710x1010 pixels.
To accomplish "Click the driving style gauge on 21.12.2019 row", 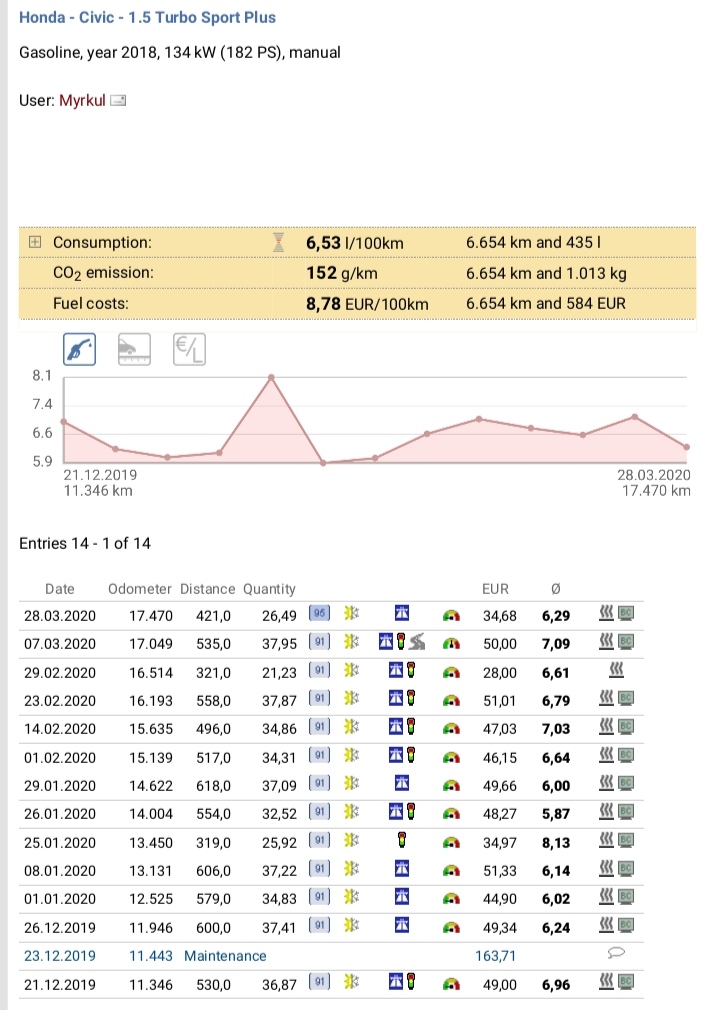I will pyautogui.click(x=452, y=984).
